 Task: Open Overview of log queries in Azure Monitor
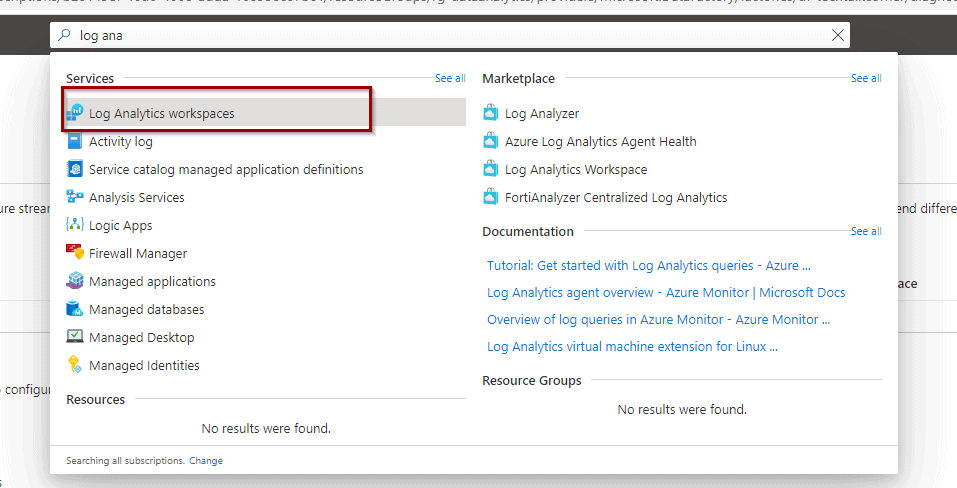pos(659,320)
